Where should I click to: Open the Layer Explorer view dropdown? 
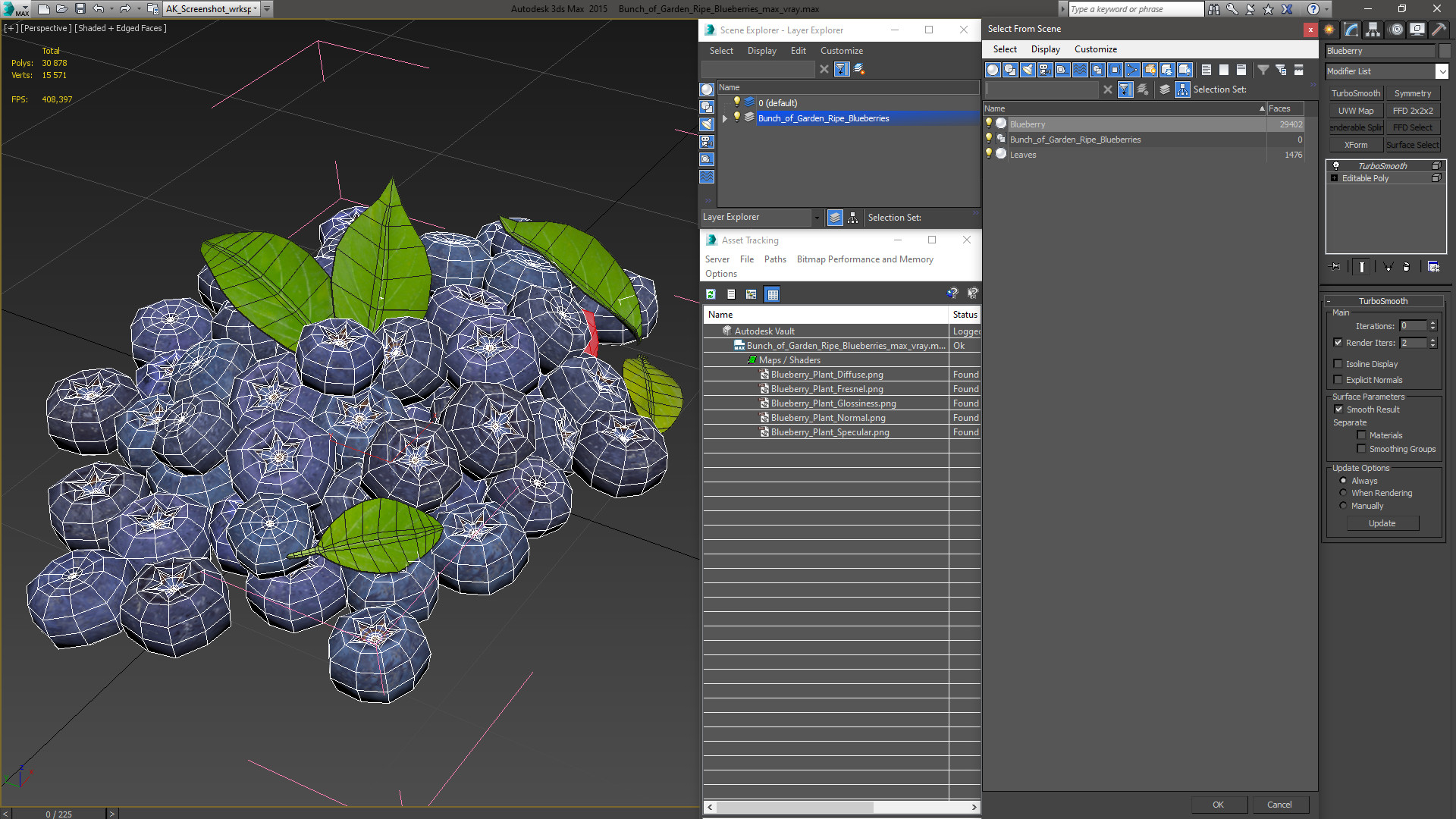[x=817, y=218]
